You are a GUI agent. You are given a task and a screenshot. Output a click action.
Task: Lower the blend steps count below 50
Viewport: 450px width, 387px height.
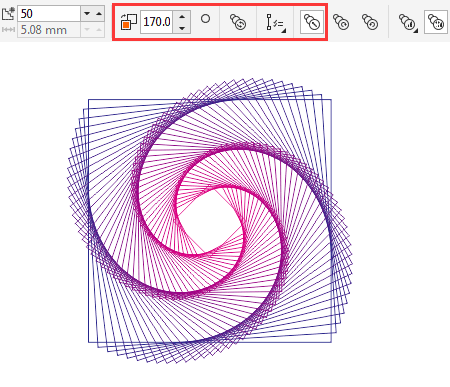point(87,14)
